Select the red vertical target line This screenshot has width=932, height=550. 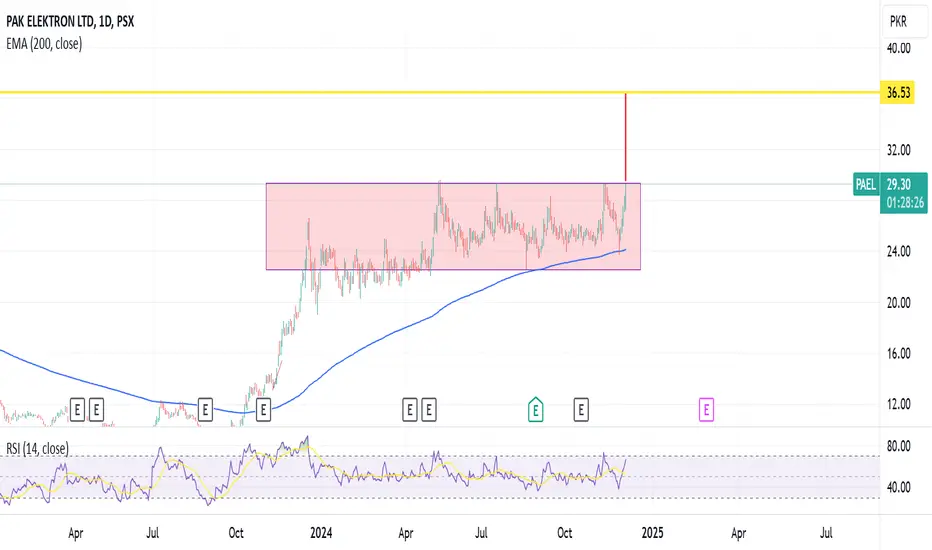pos(625,137)
